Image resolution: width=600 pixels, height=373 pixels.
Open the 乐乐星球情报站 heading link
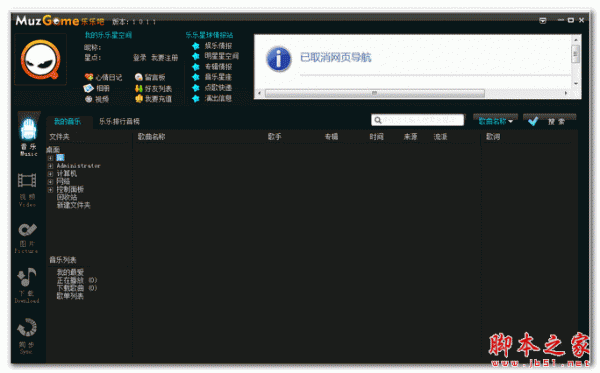click(209, 35)
